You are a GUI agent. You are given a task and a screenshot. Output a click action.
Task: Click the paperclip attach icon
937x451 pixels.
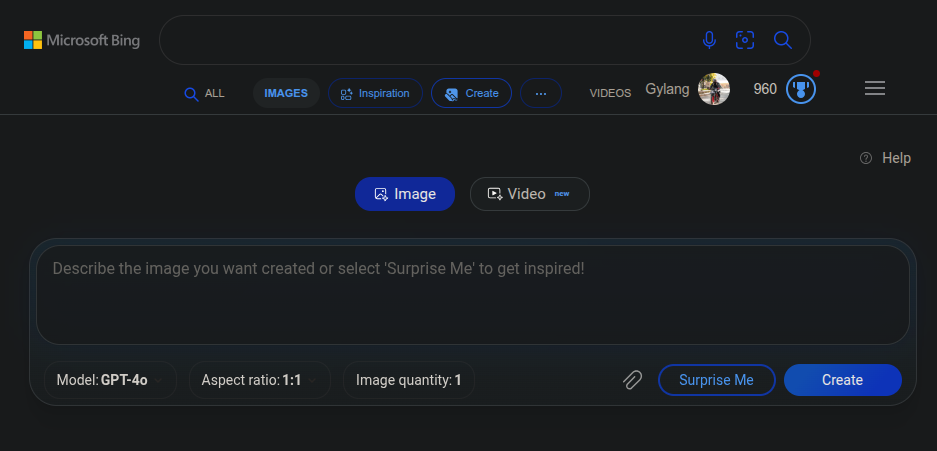point(632,380)
